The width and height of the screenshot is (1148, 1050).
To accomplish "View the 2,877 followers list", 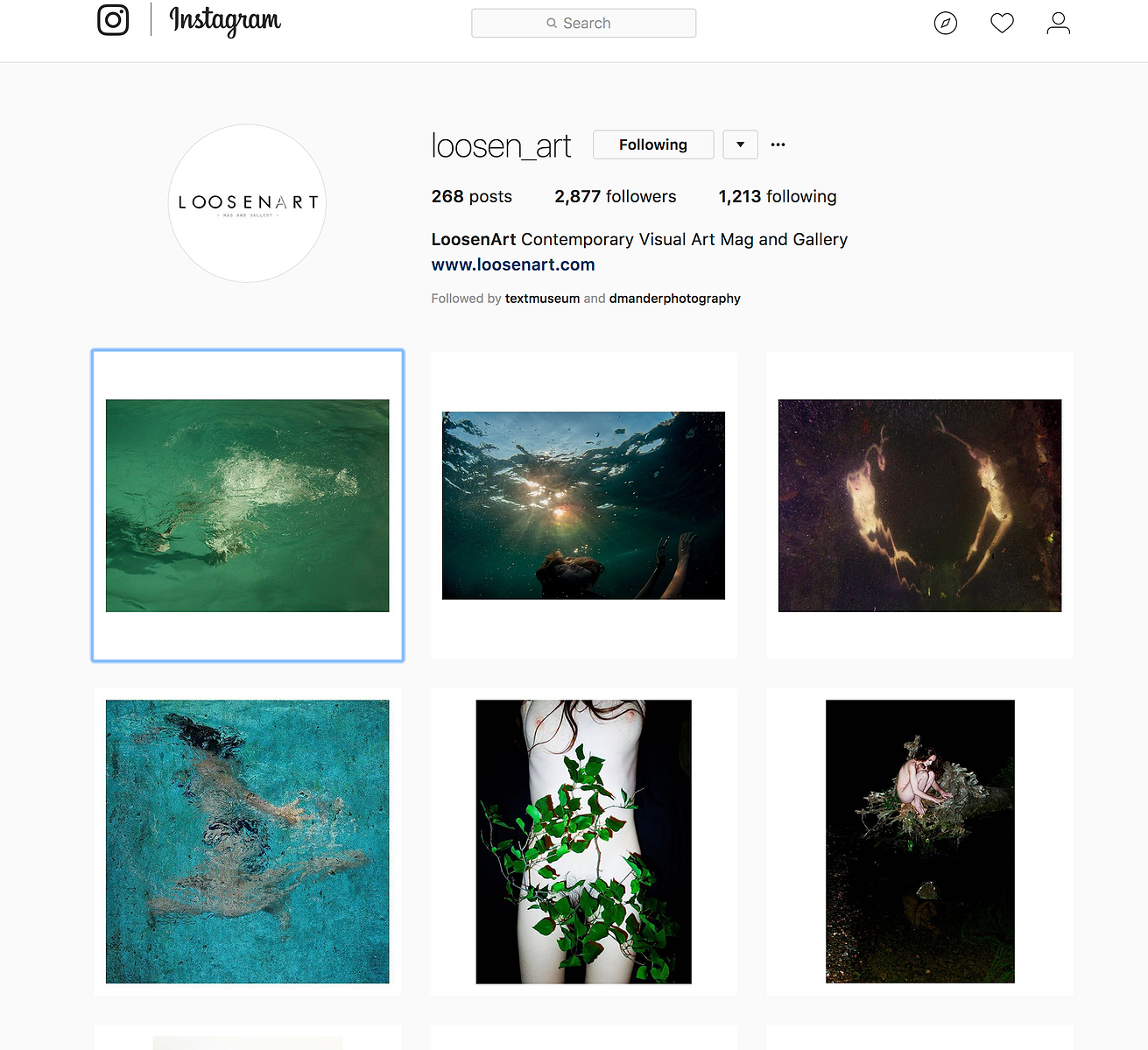I will pyautogui.click(x=616, y=196).
